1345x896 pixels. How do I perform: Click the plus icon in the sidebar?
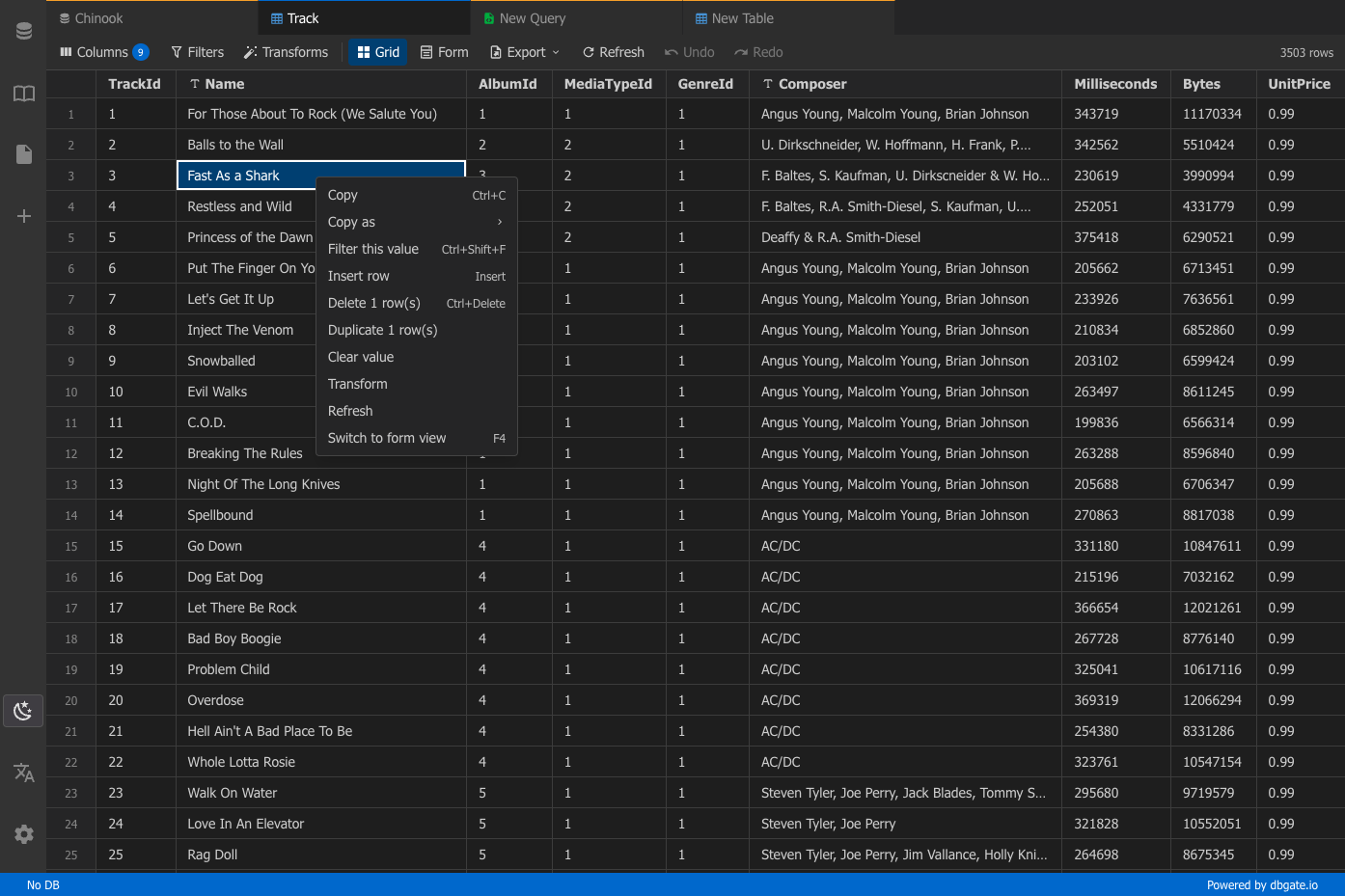click(24, 216)
